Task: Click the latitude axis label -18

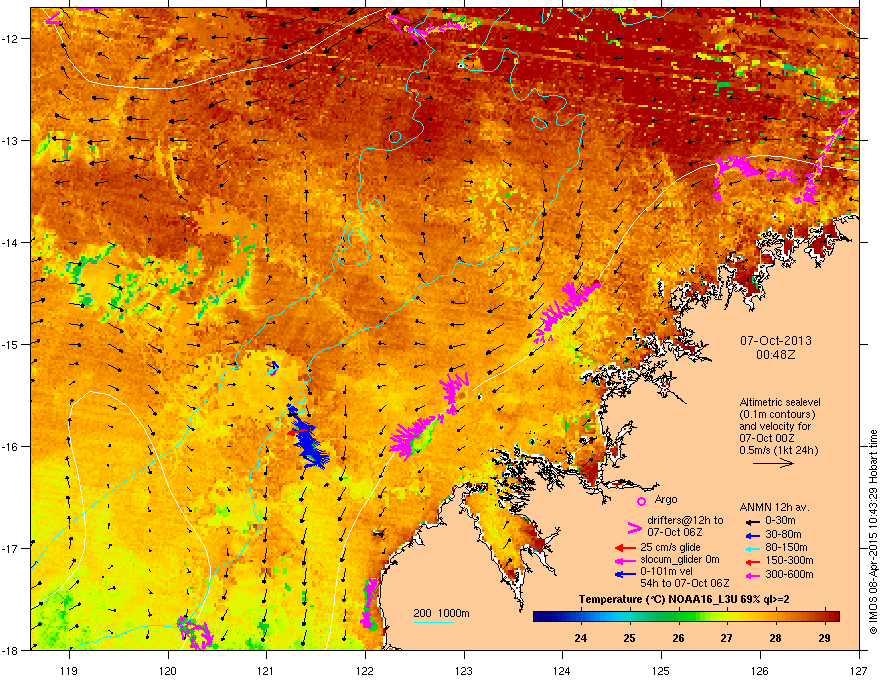Action: click(x=10, y=650)
